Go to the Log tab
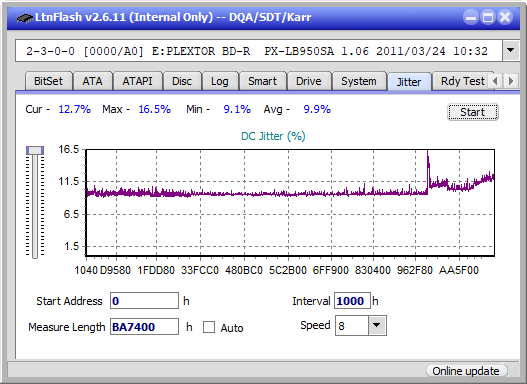 tap(220, 81)
